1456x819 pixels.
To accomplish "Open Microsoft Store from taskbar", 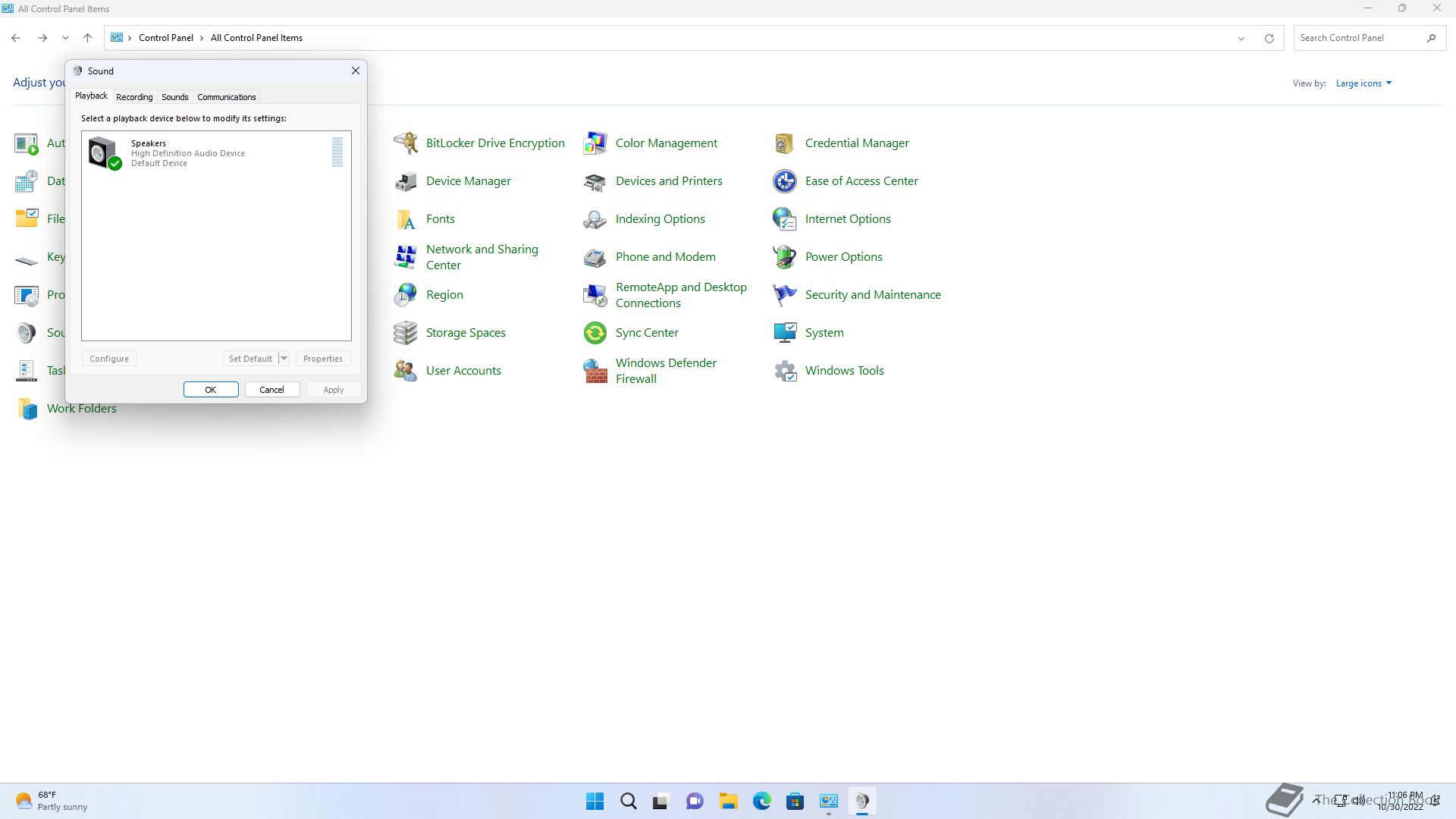I will pos(795,801).
